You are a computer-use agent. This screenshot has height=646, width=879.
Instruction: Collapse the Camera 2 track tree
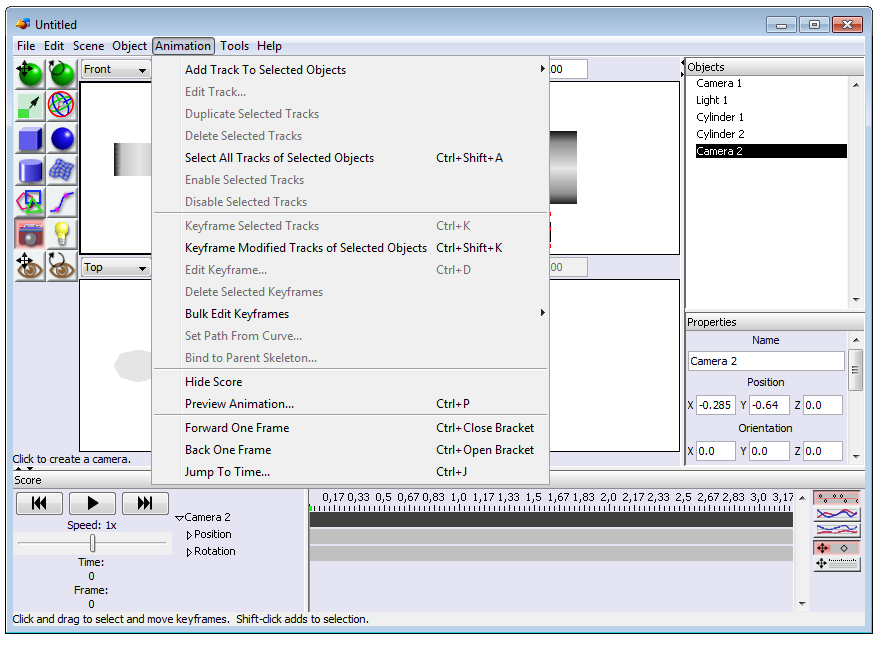[179, 518]
